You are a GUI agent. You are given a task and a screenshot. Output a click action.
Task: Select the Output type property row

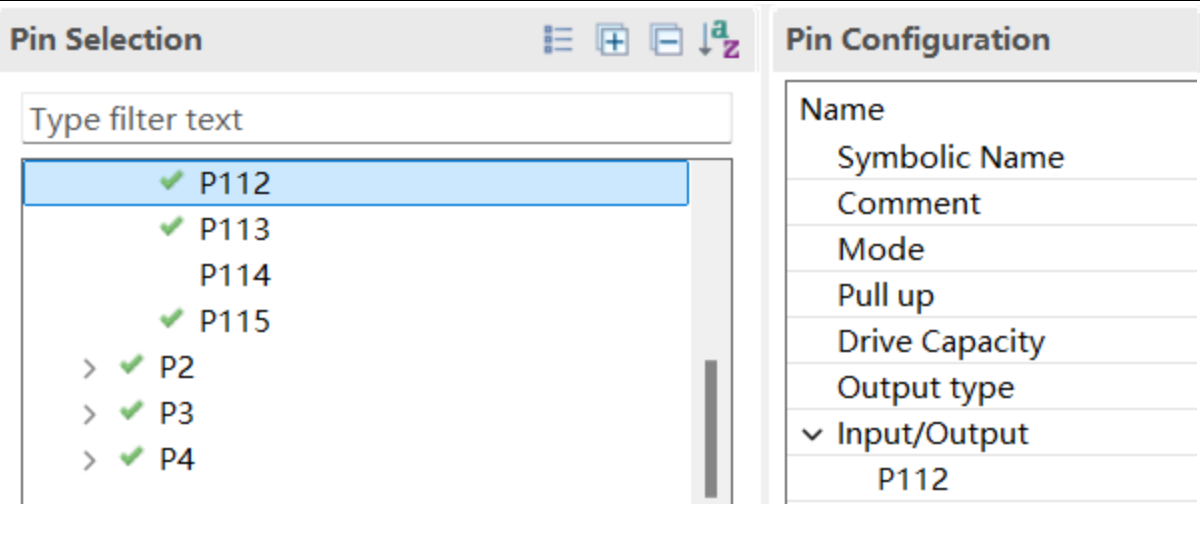tap(993, 387)
